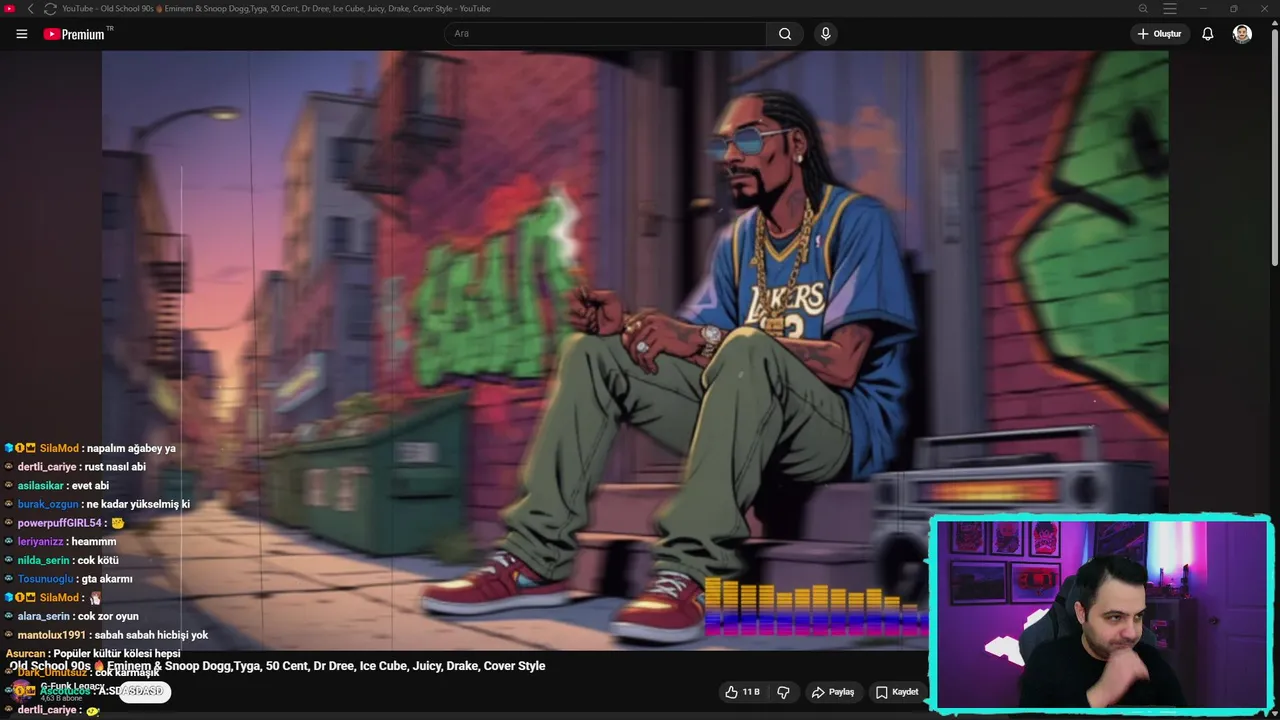
Task: Click the Kaydet save button
Action: [x=897, y=692]
